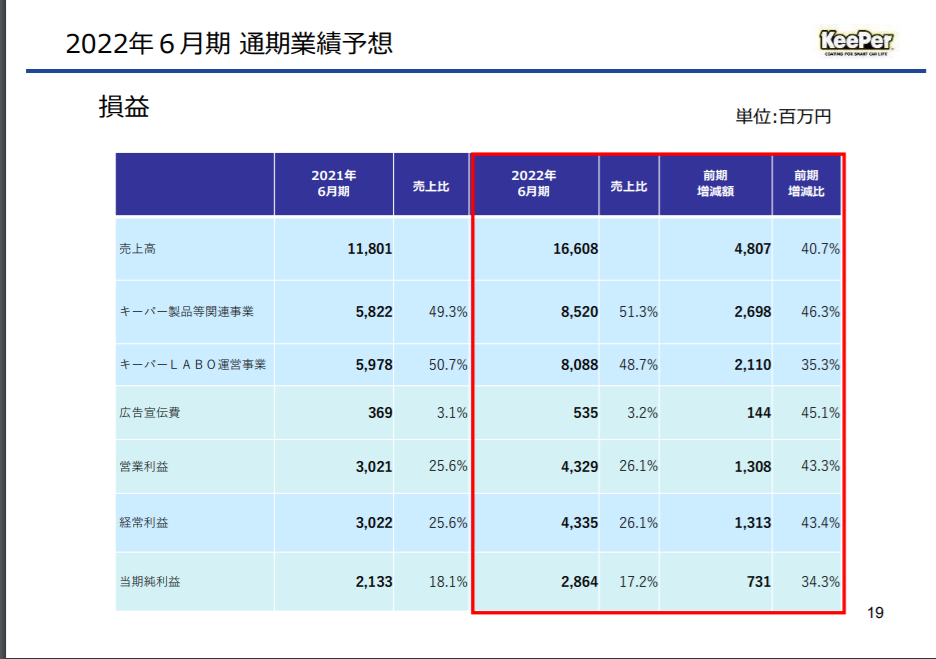Screen dimensions: 936x659
Task: Select the キーパーLABO運営事業 row label
Action: (192, 365)
